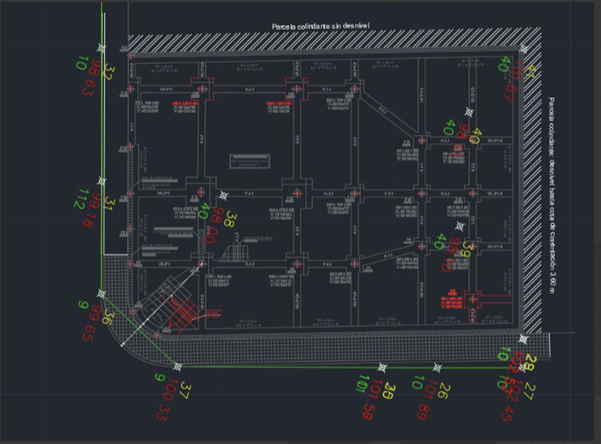This screenshot has height=444, width=601.
Task: Click red elevation value 99.65
Action: click(x=91, y=323)
